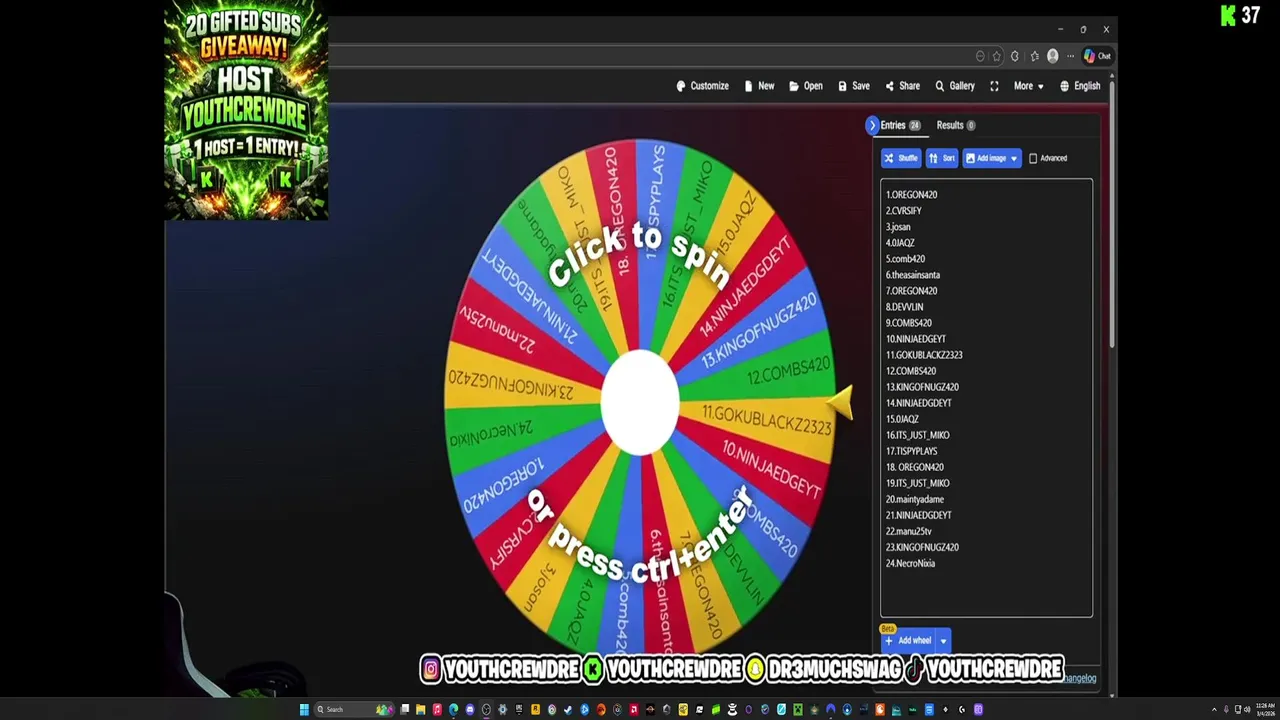Image resolution: width=1280 pixels, height=720 pixels.
Task: Select entry 3.josan in the list
Action: 898,227
